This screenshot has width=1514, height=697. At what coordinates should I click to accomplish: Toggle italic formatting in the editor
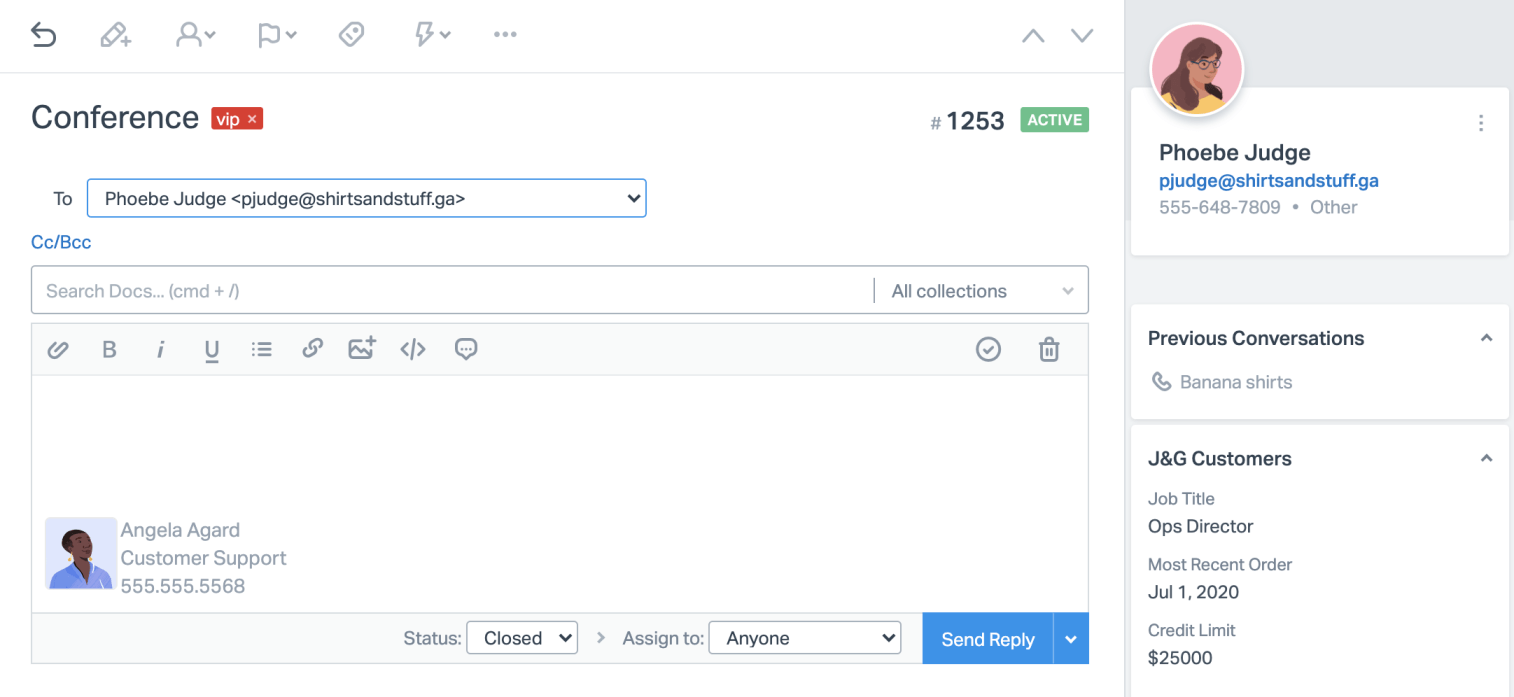(x=160, y=349)
